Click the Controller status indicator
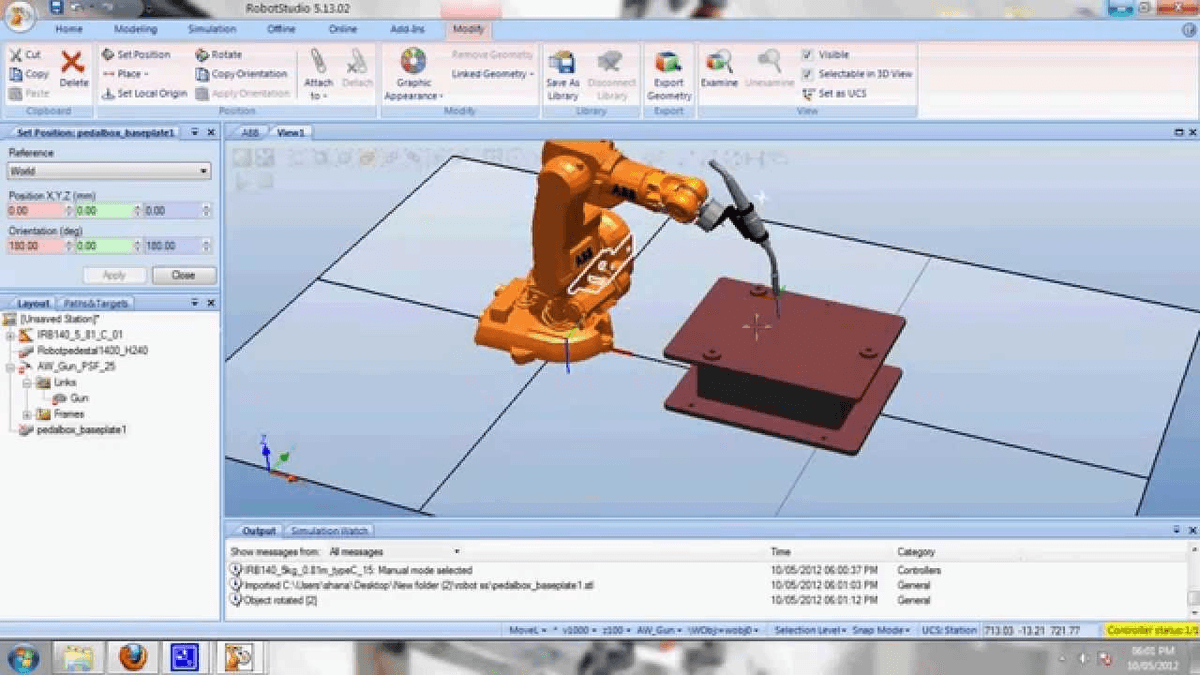1200x675 pixels. coord(1152,631)
